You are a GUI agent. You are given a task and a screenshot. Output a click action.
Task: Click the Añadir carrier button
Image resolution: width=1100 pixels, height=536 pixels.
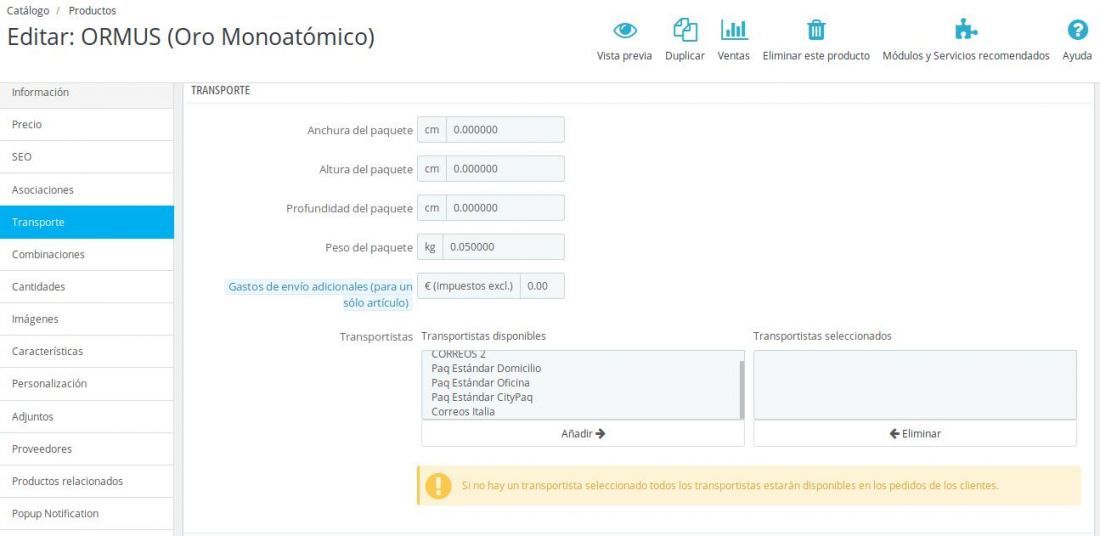point(582,434)
